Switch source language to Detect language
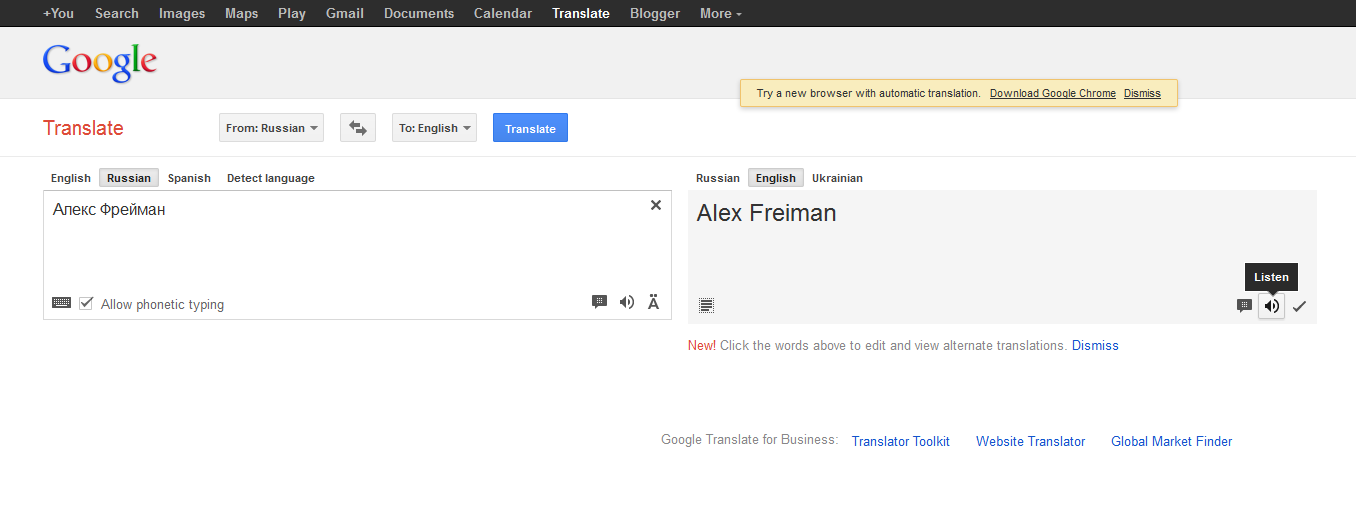The height and width of the screenshot is (516, 1356). point(271,178)
